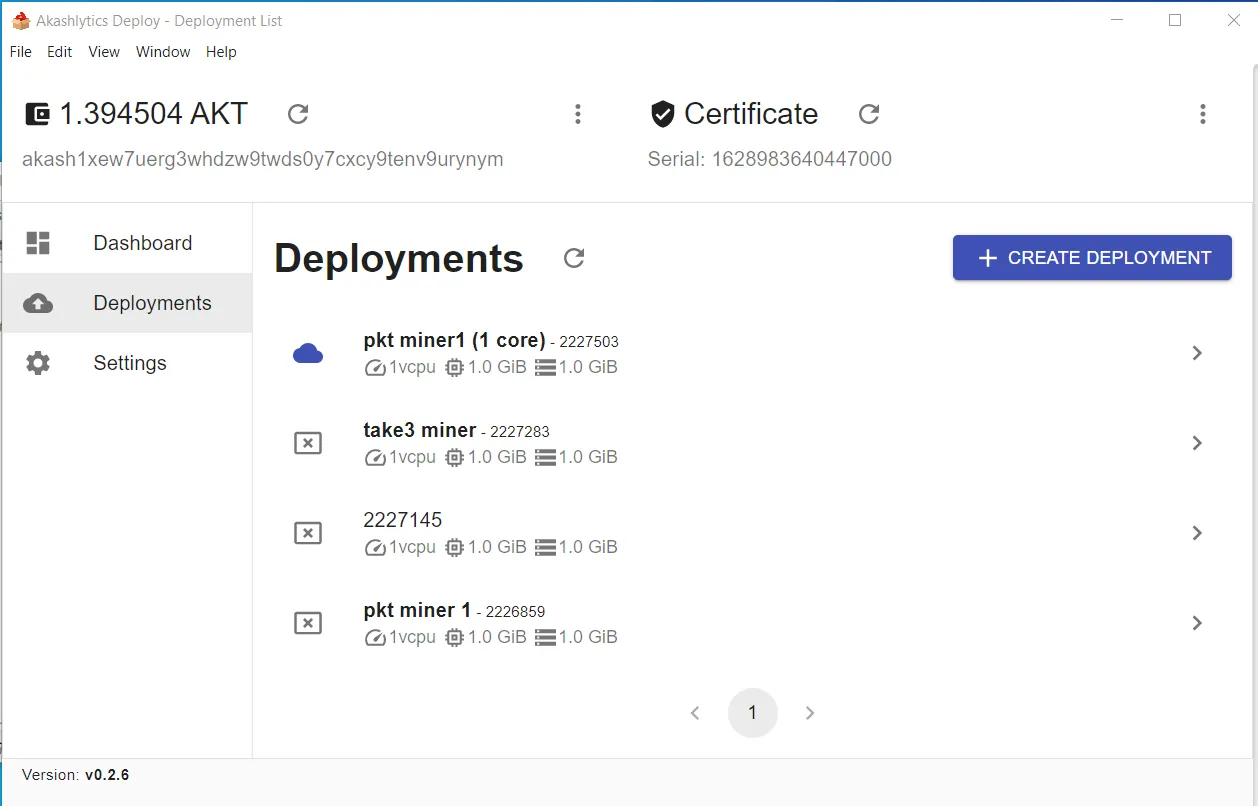This screenshot has height=806, width=1258.
Task: Open the Edit menu
Action: point(60,52)
